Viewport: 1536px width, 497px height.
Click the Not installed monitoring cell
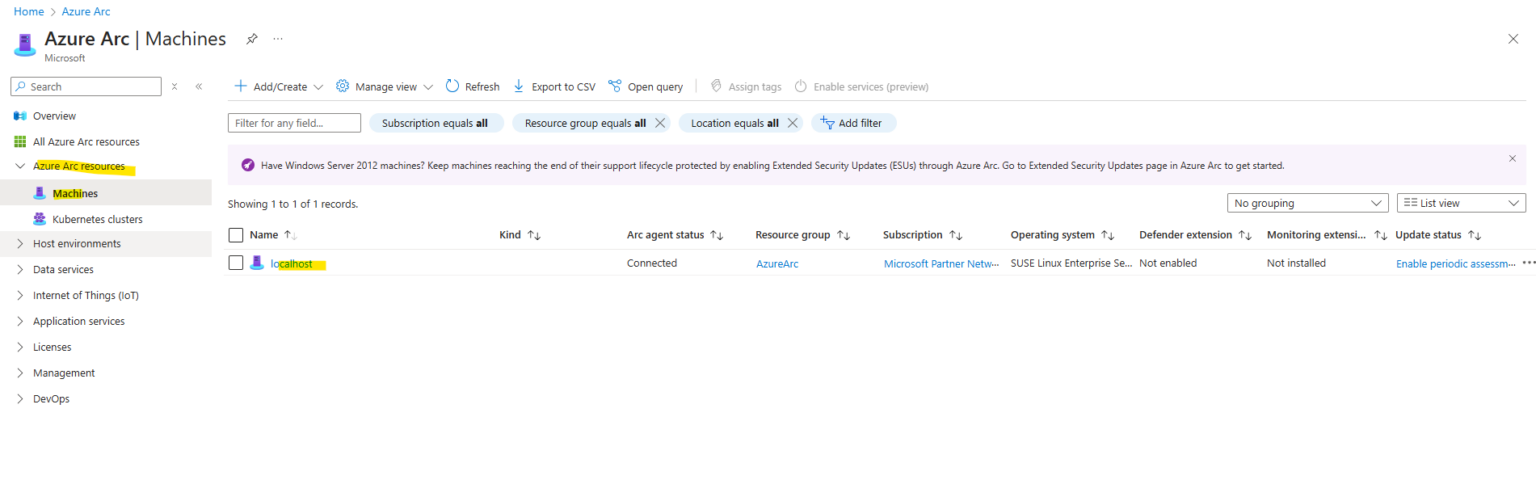(1296, 263)
